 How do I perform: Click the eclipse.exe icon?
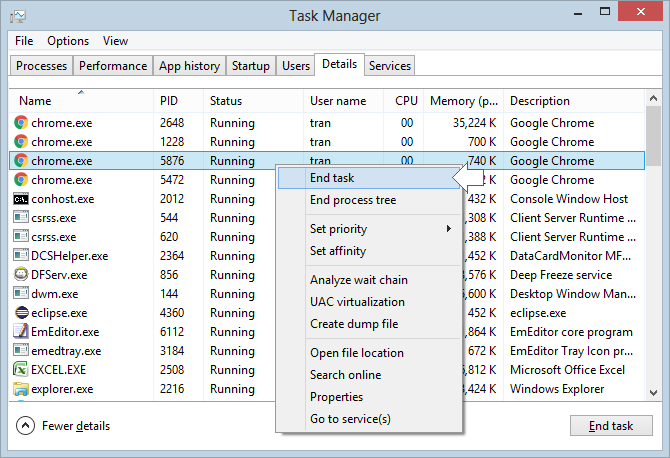pyautogui.click(x=21, y=312)
